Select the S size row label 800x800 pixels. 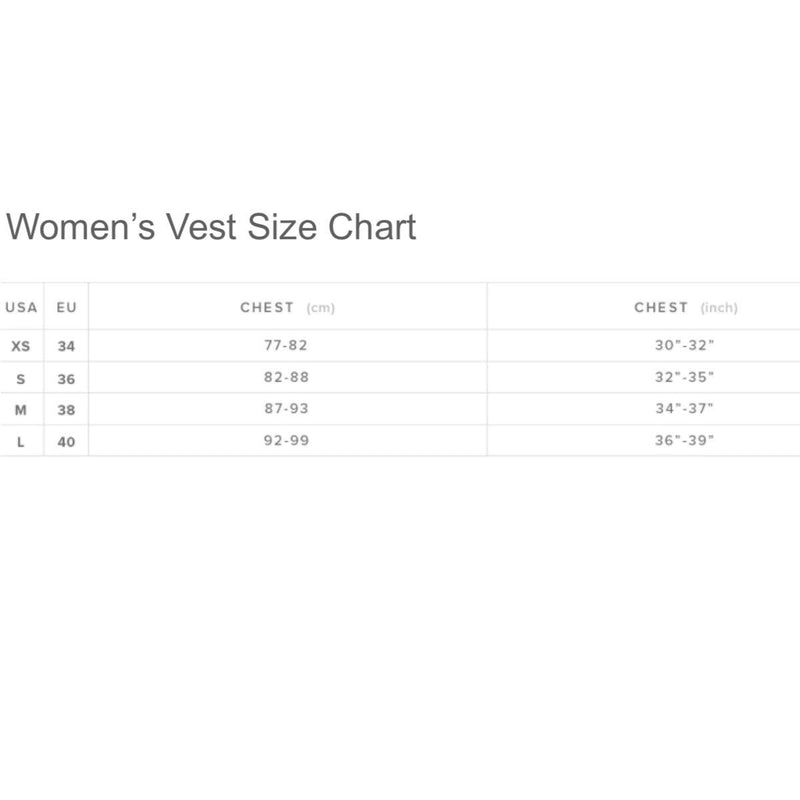point(21,378)
